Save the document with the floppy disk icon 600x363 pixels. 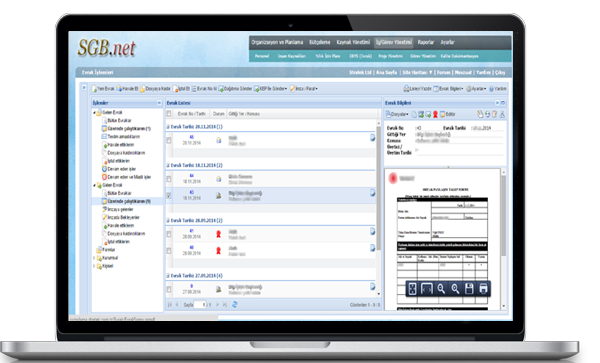coord(469,289)
